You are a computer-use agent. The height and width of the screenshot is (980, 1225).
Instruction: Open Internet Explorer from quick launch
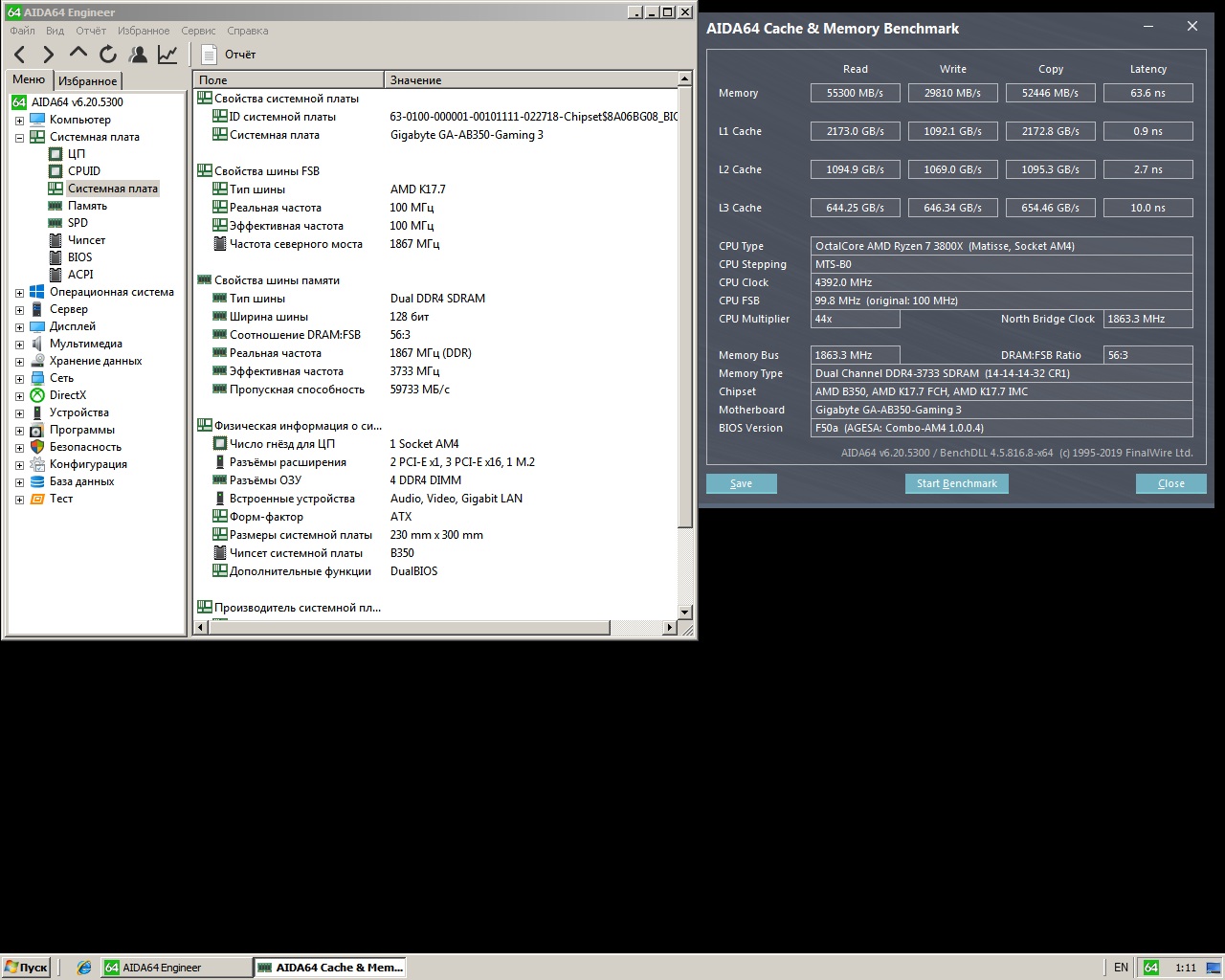coord(84,968)
